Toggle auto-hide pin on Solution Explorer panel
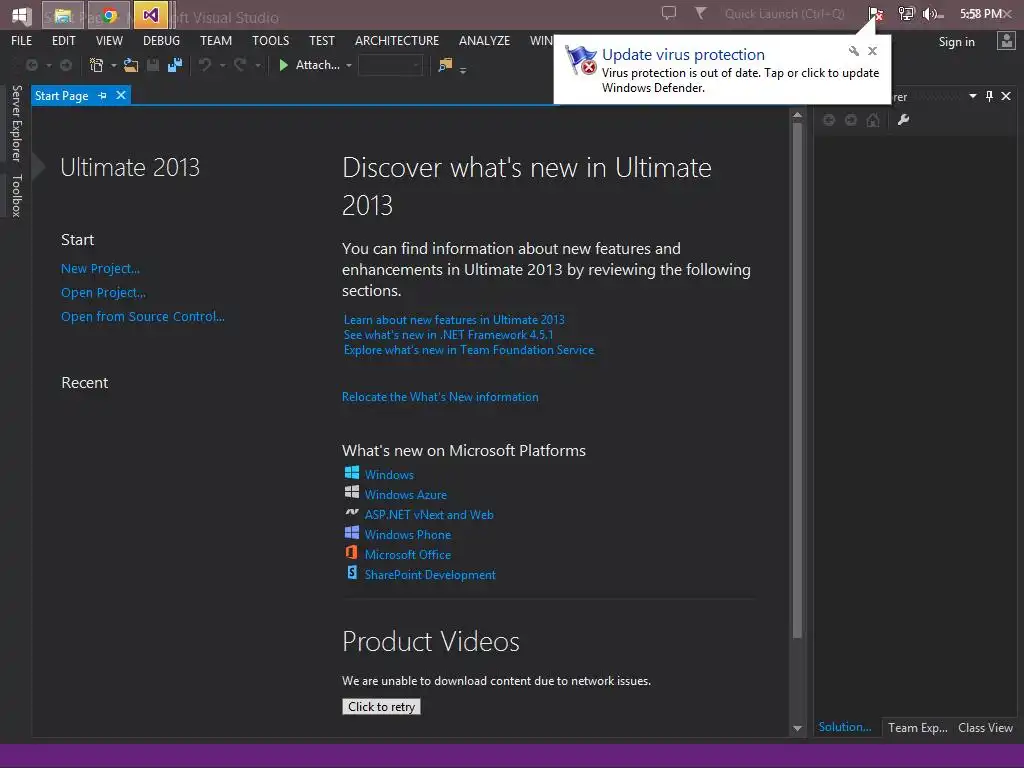Image resolution: width=1024 pixels, height=768 pixels. pos(989,96)
